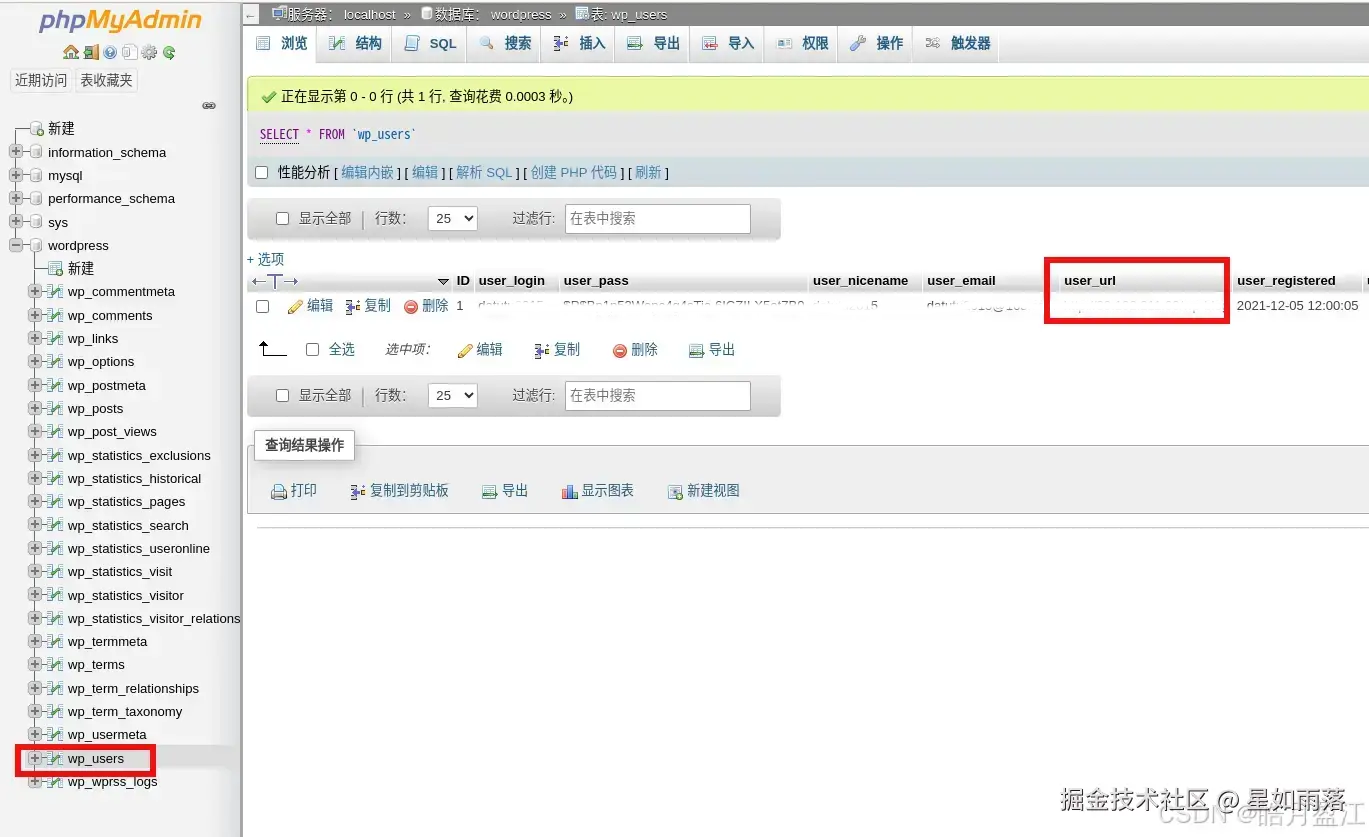Screen dimensions: 1369x837
Task: Click the new view icon
Action: pos(675,491)
